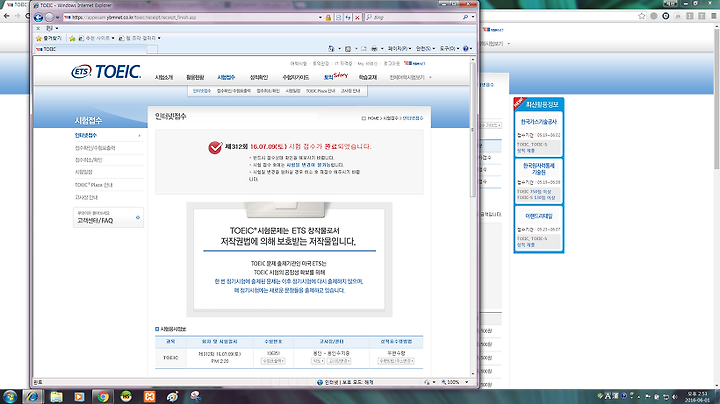The height and width of the screenshot is (404, 720).
Task: Click the 인터넷접수 sub-navigation link
Action: coord(202,91)
